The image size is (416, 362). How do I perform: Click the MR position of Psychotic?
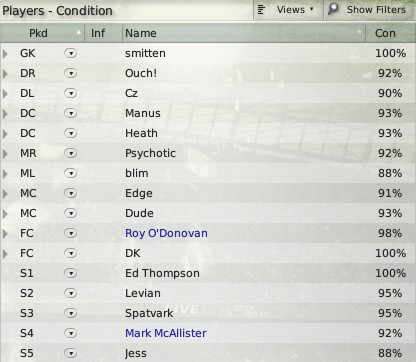tap(28, 153)
